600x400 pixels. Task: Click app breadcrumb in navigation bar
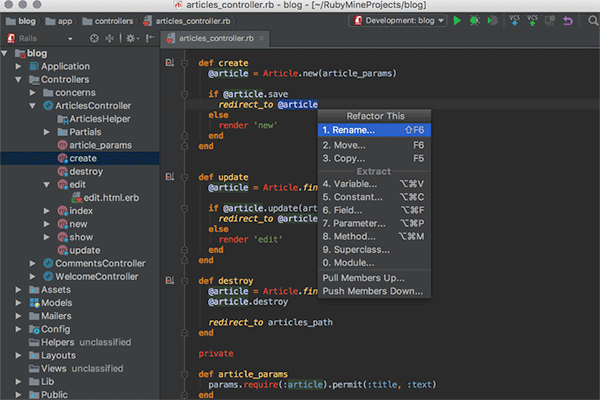click(59, 21)
